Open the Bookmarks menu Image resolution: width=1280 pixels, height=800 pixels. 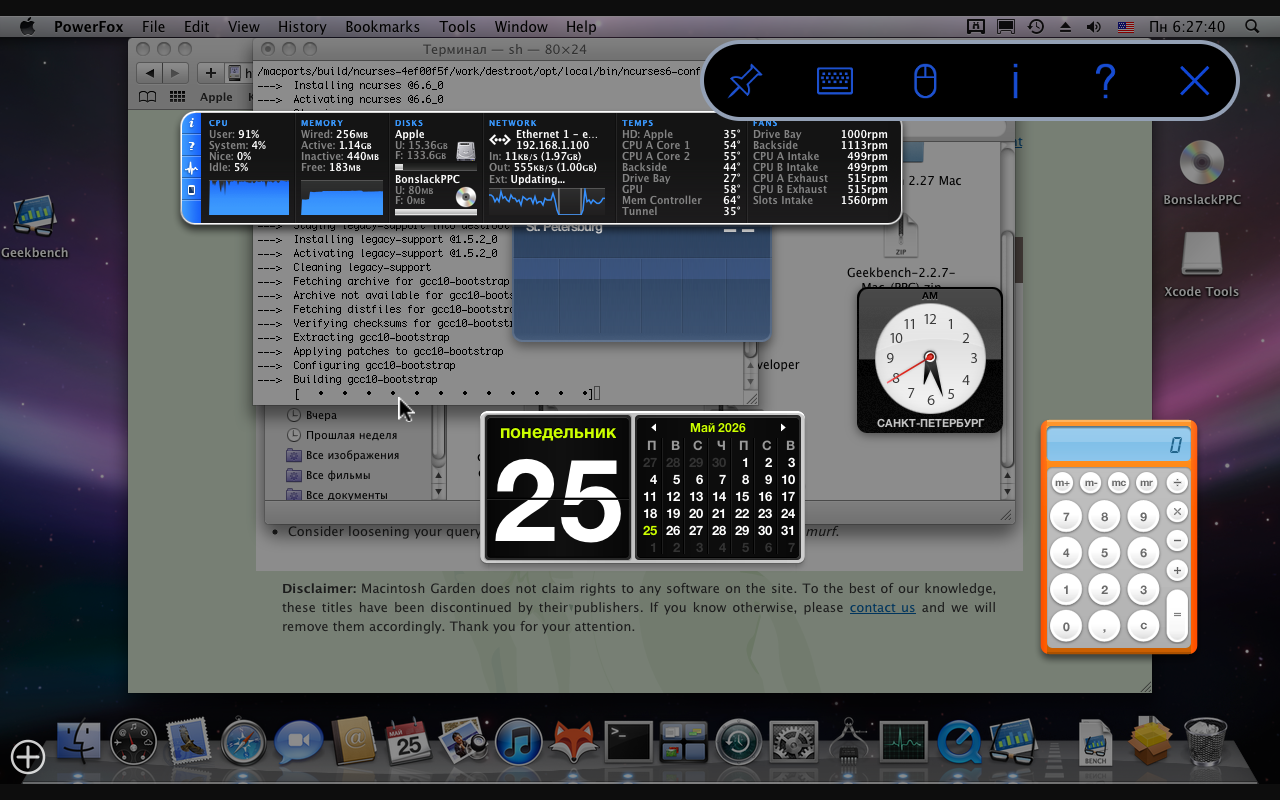click(382, 27)
